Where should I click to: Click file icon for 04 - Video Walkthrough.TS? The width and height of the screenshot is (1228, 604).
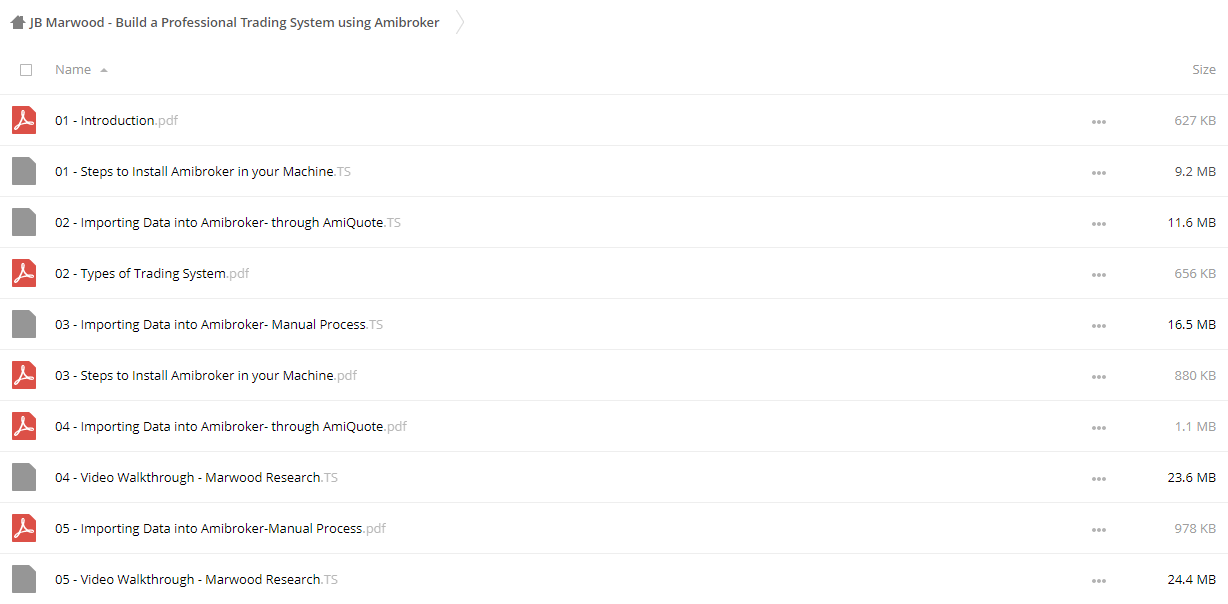pyautogui.click(x=24, y=477)
